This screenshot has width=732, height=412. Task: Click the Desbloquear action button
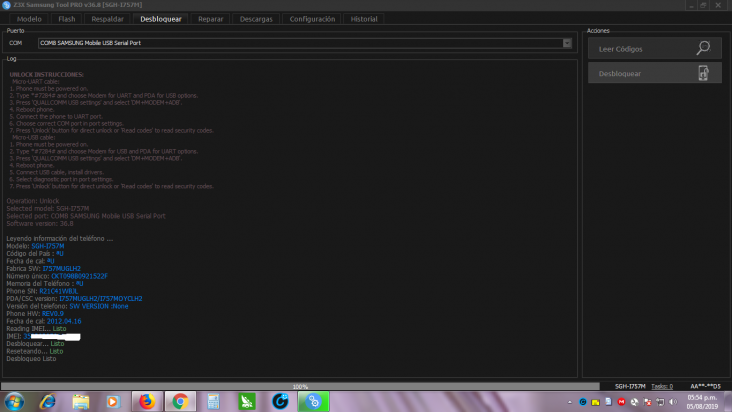click(655, 73)
